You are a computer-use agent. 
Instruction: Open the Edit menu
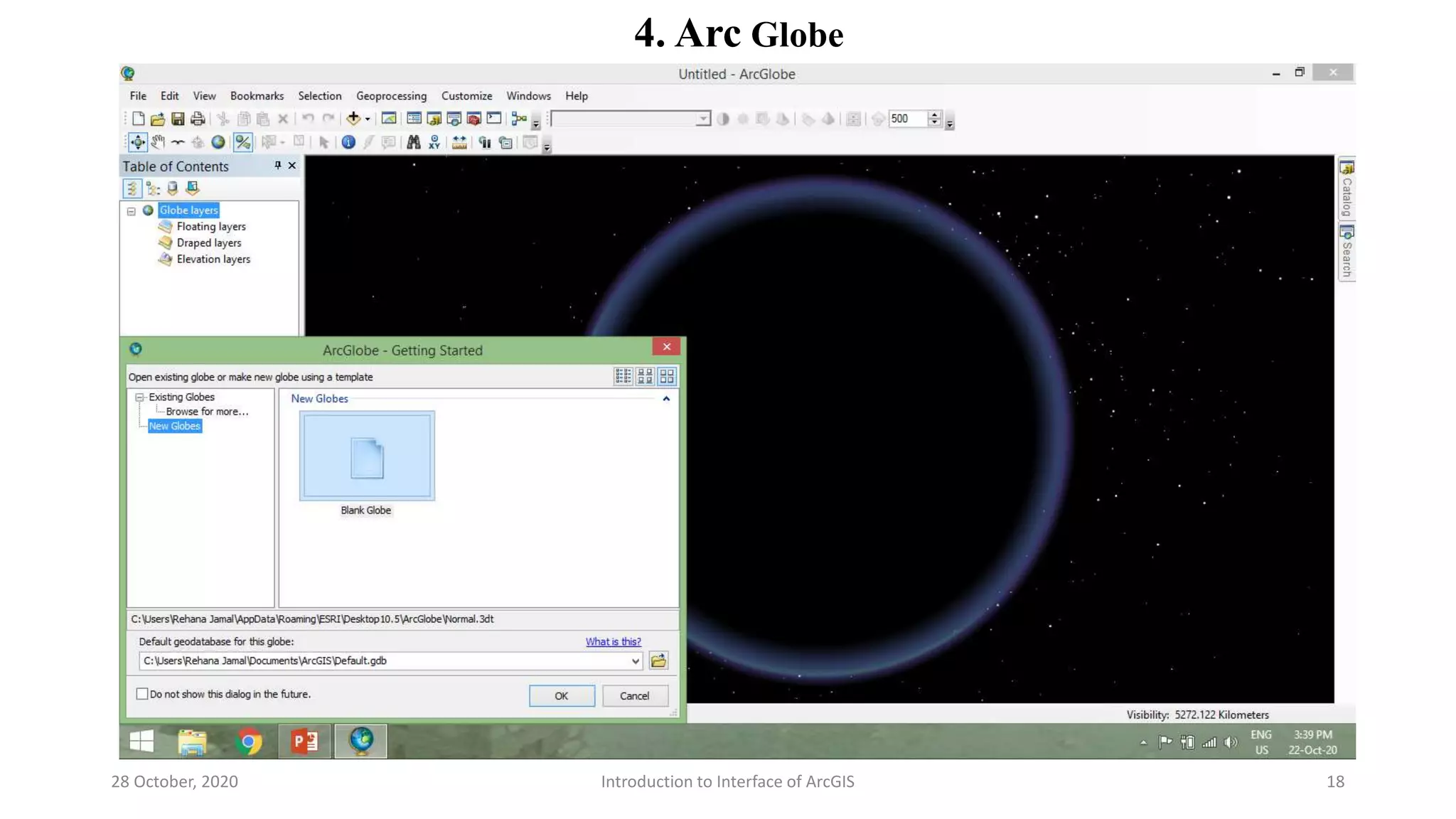[x=169, y=96]
